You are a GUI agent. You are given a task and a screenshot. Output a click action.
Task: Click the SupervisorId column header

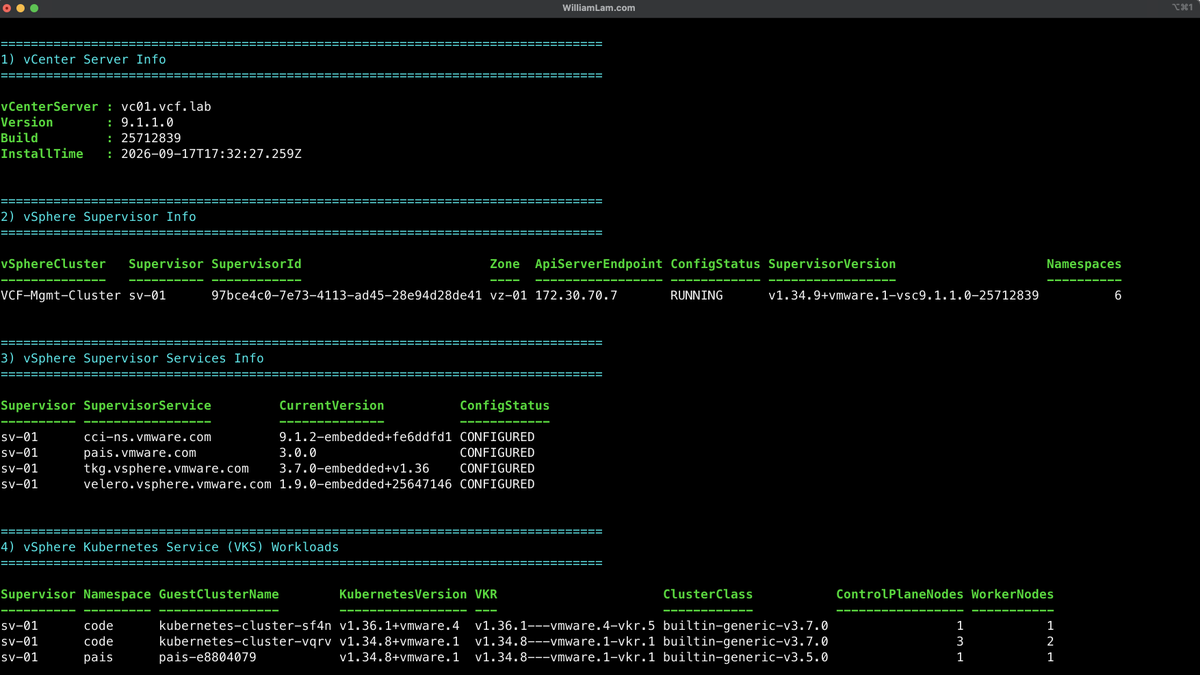(x=256, y=264)
